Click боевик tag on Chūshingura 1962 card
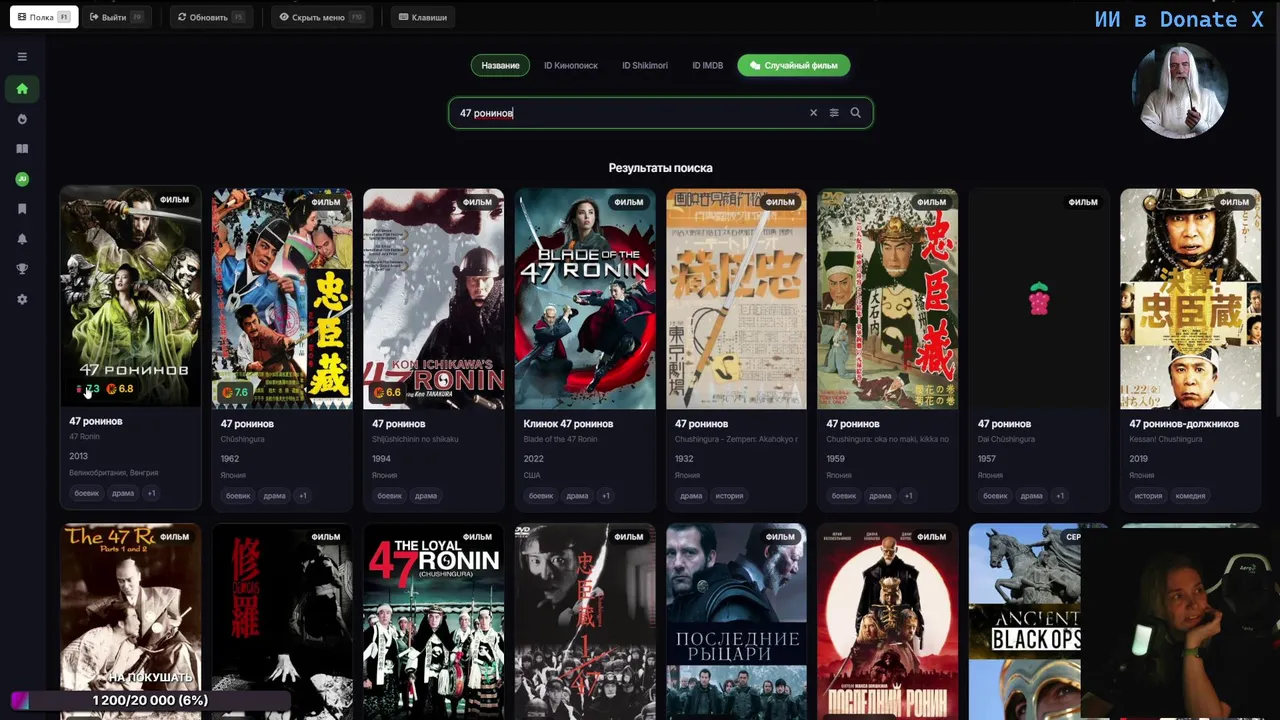 238,496
